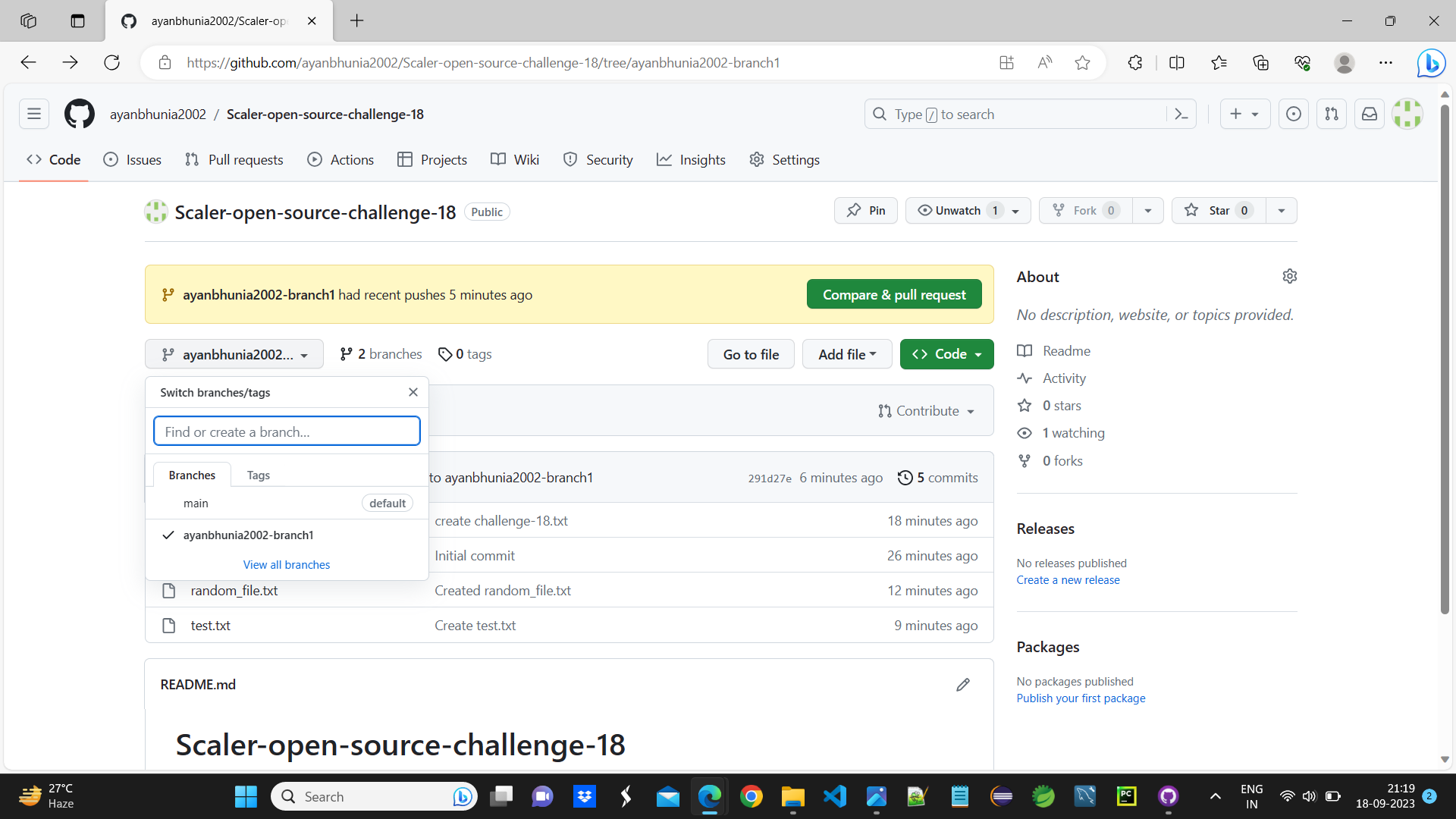Click the user avatar in the header
Screen dimensions: 1456x819
pyautogui.click(x=1407, y=114)
